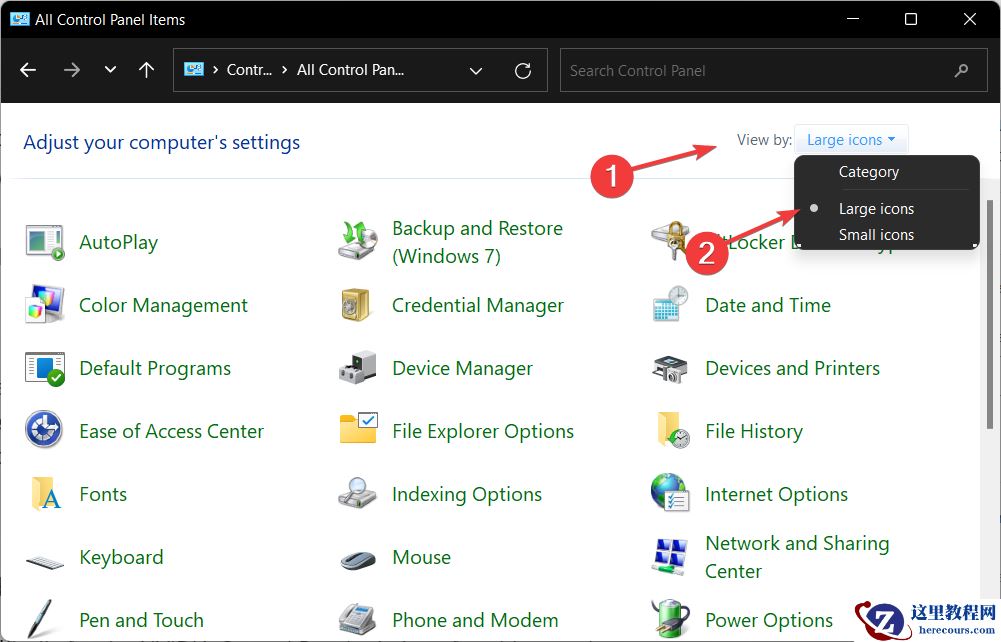
Task: Open the Internet Options globe icon
Action: click(670, 495)
